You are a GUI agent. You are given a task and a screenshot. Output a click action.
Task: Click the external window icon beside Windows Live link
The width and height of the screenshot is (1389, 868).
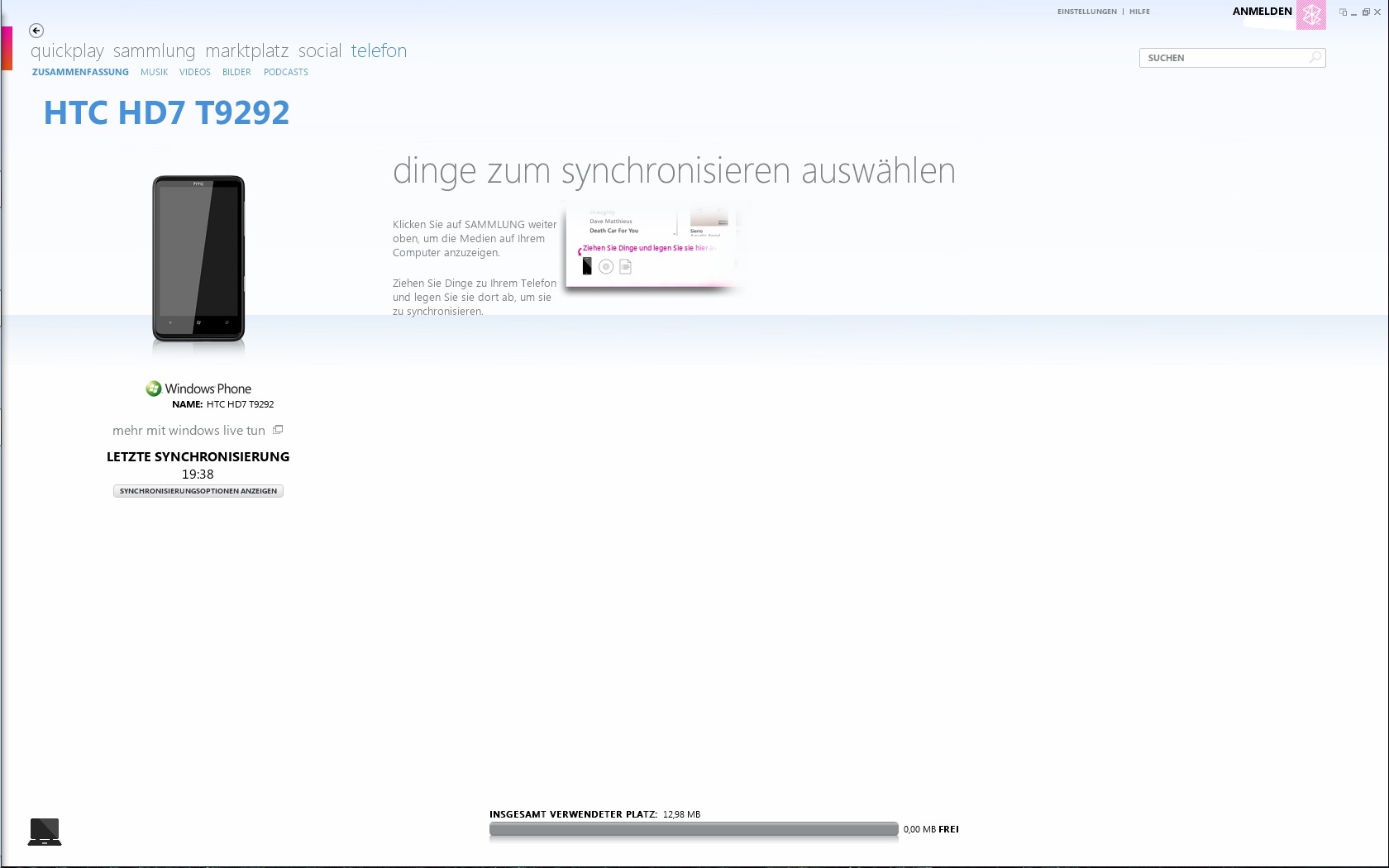278,430
